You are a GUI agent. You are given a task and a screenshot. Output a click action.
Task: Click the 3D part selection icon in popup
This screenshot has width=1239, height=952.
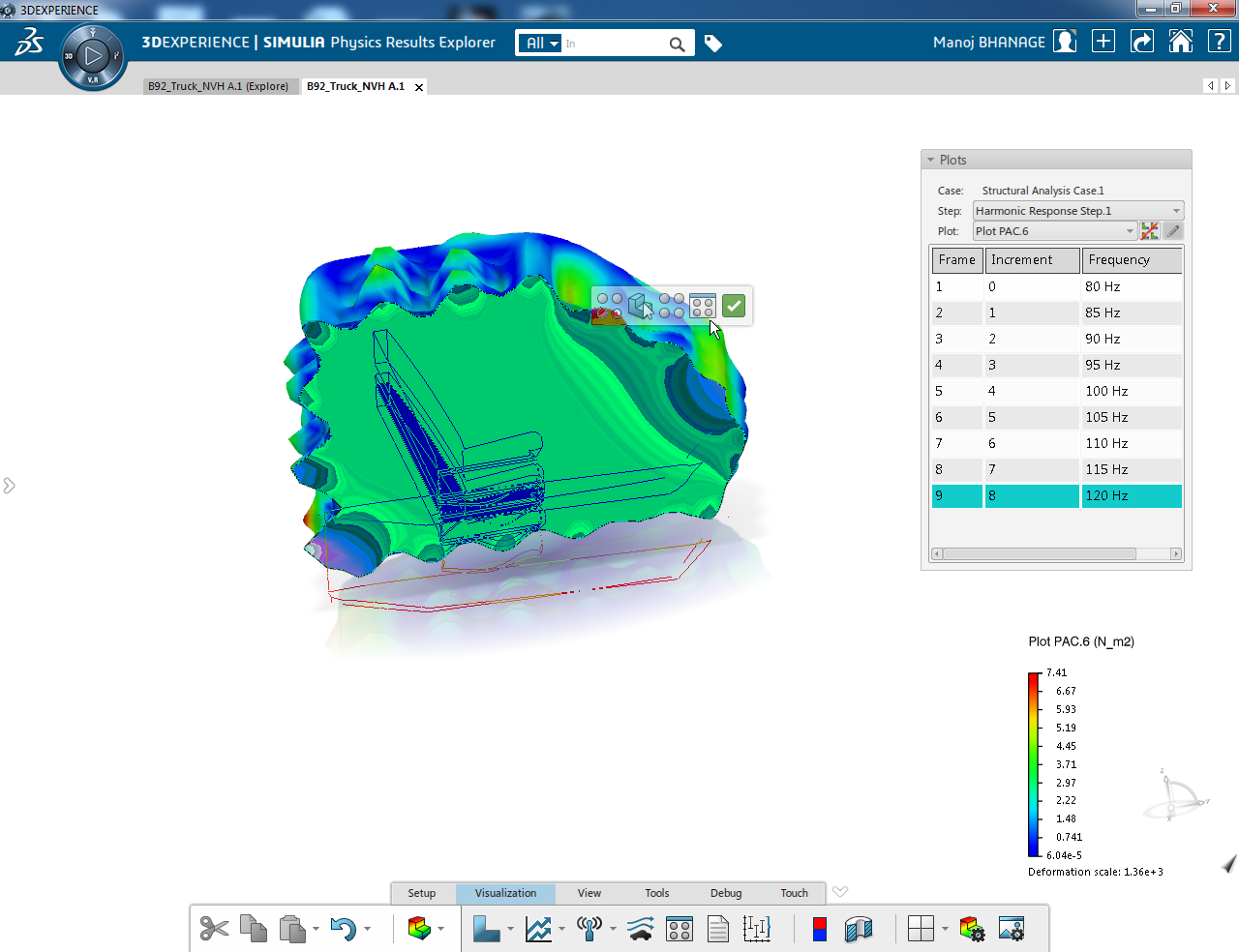coord(641,306)
